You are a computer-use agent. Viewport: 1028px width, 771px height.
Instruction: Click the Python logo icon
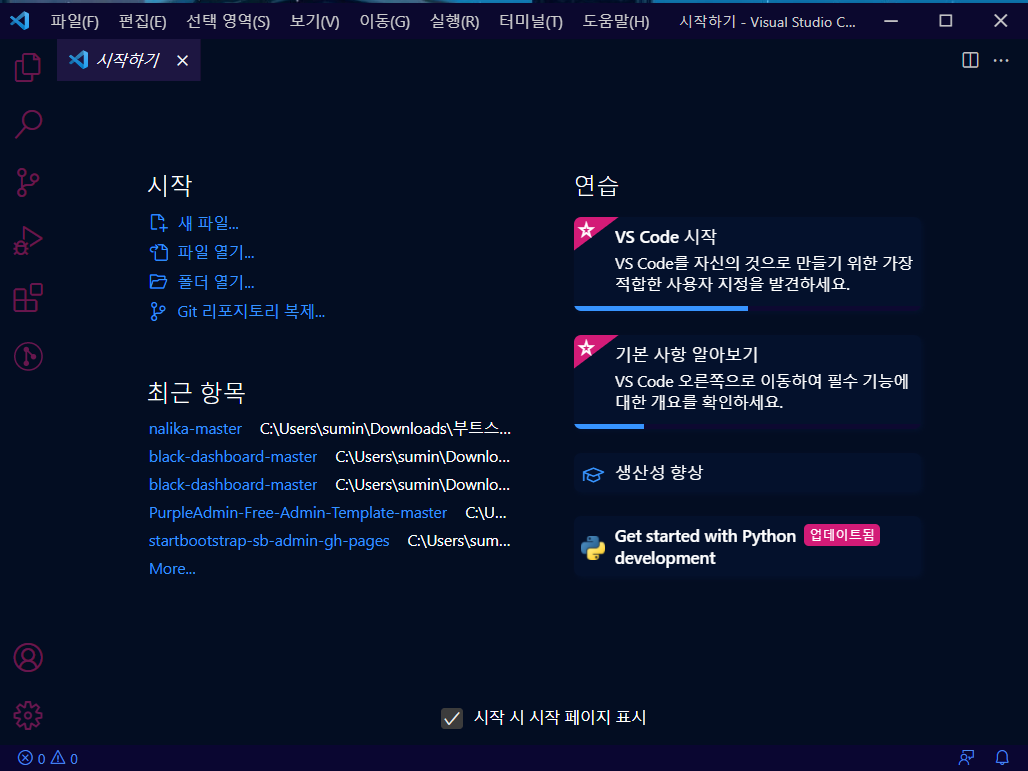pos(593,548)
